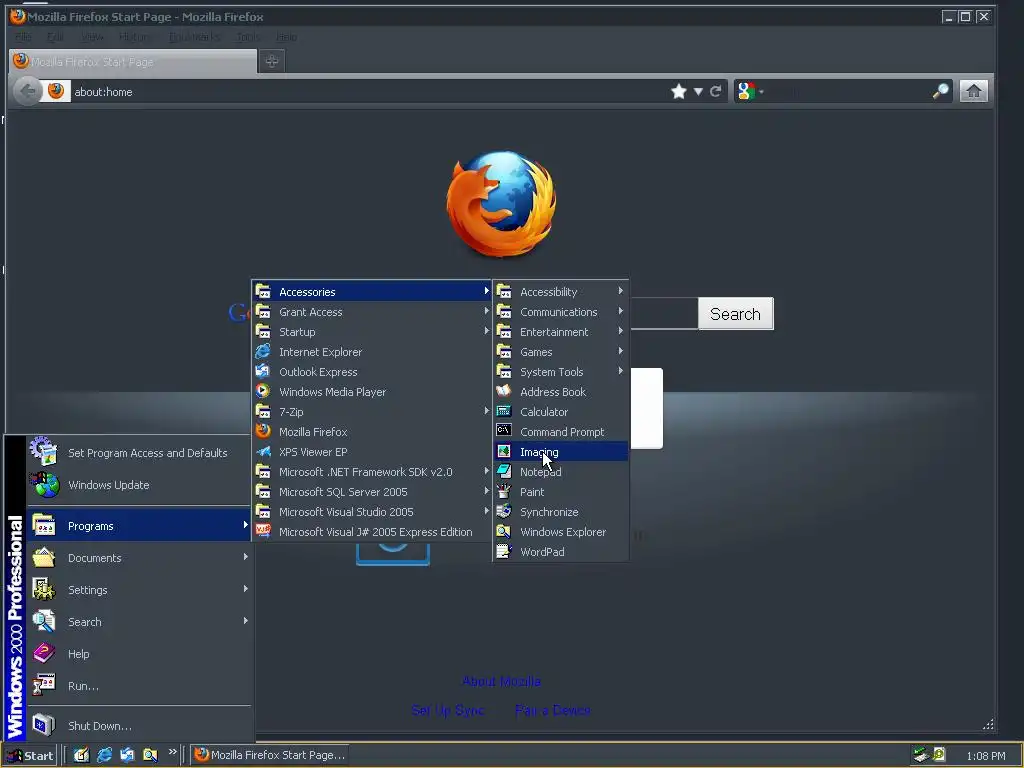
Task: Open the URL history dropdown arrow
Action: (698, 91)
